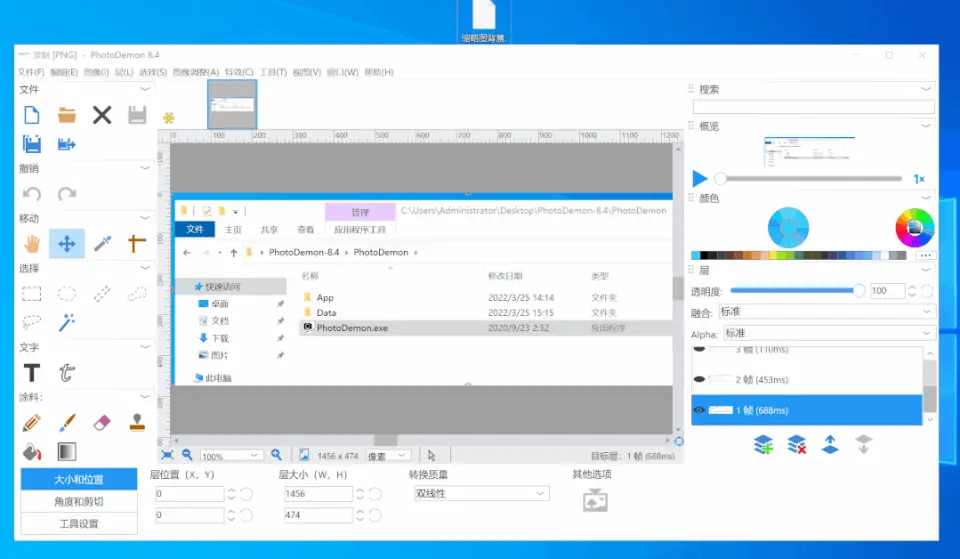Select the Rectangle selection tool
Screen dimensions: 960x559
pyautogui.click(x=32, y=294)
